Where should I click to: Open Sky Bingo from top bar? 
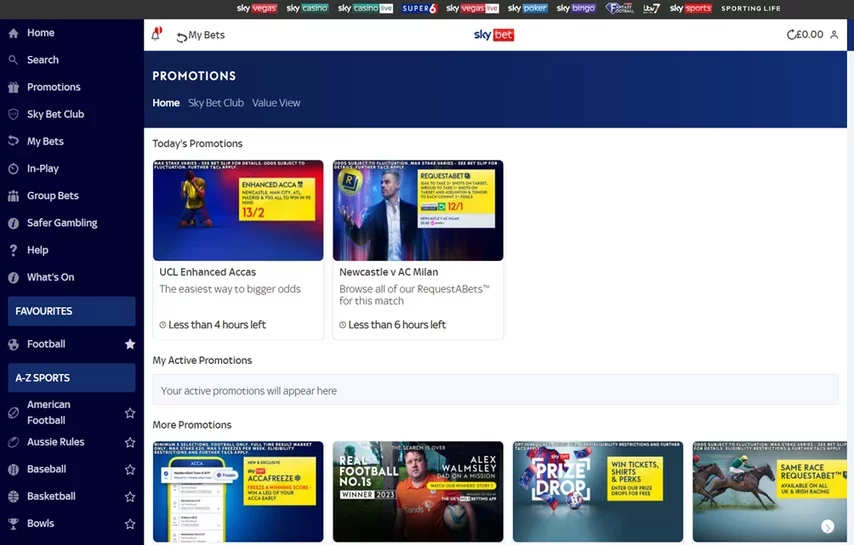pos(576,8)
